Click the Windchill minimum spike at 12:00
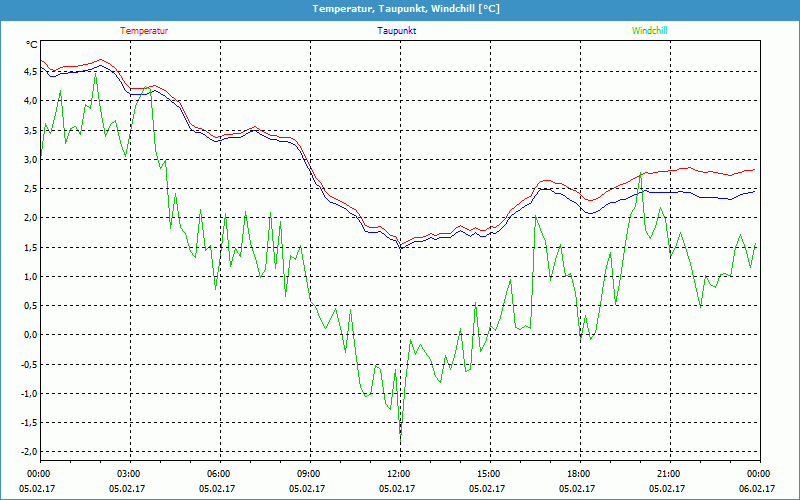This screenshot has height=500, width=800. tap(401, 442)
